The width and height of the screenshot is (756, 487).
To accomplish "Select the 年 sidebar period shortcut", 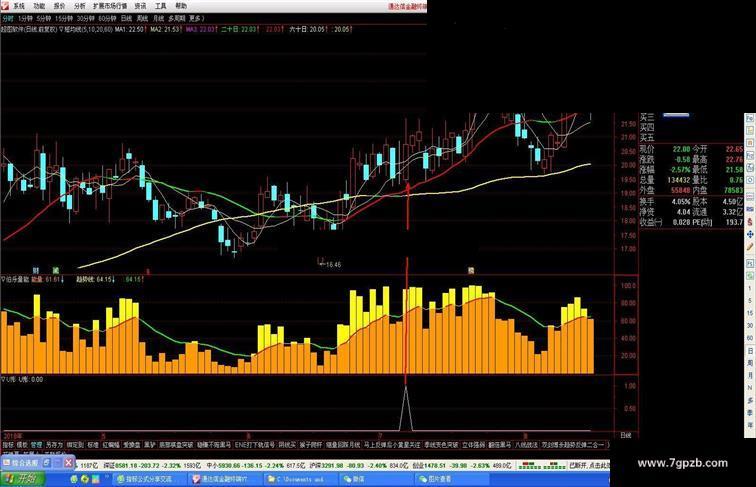I will [750, 425].
